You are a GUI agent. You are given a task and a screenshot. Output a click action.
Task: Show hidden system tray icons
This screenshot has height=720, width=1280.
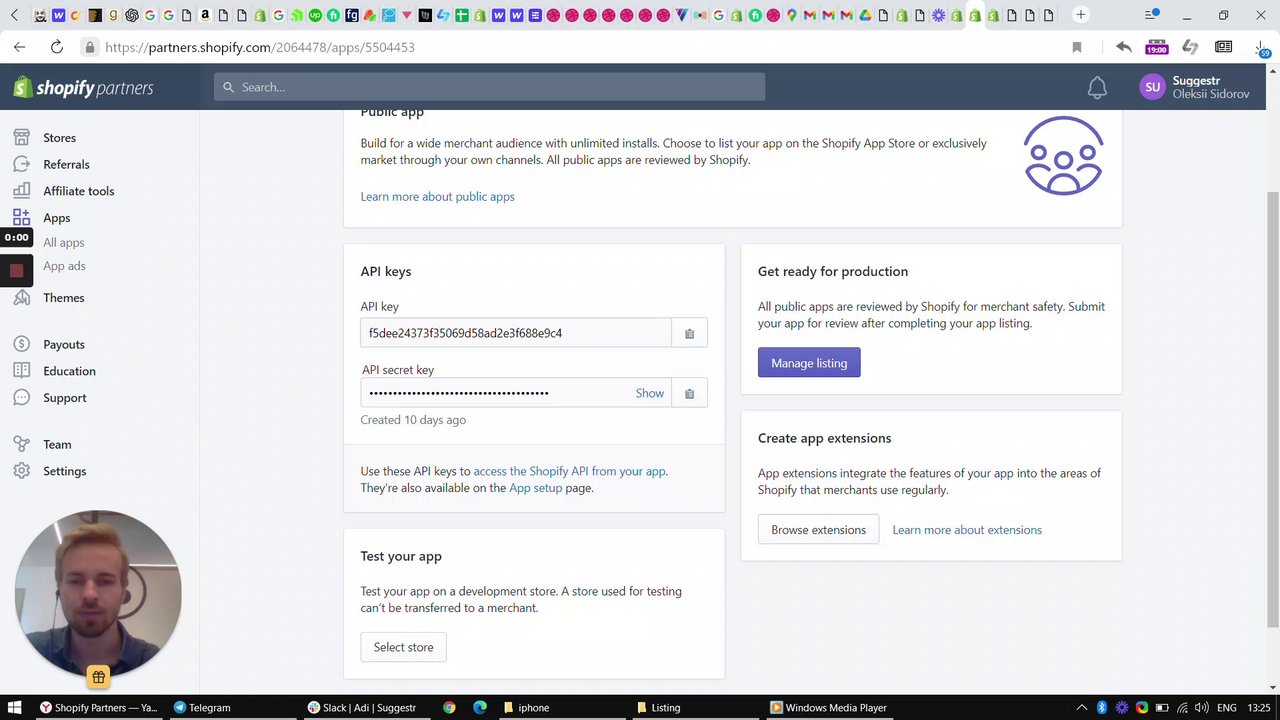[x=1081, y=707]
